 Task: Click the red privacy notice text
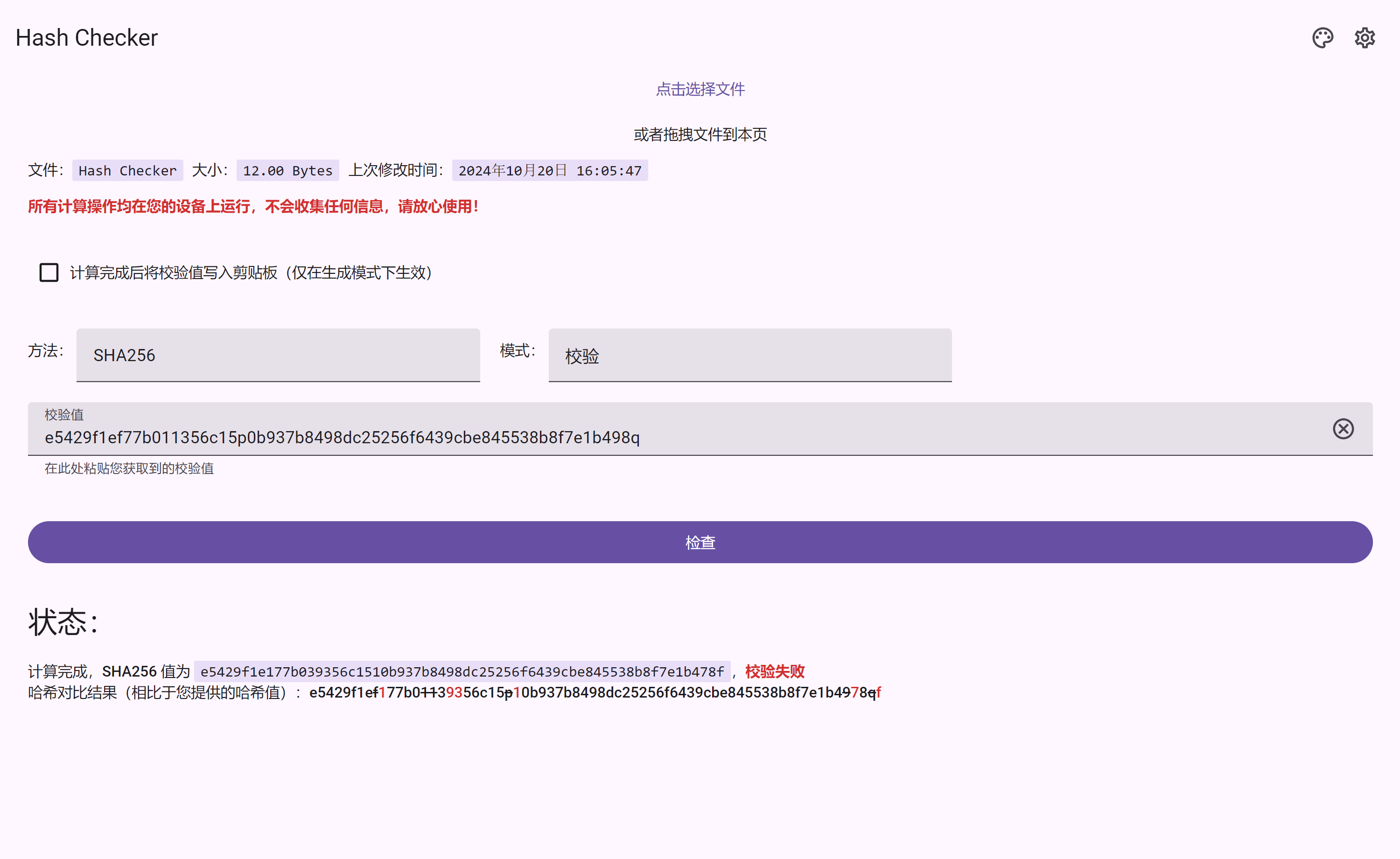pos(253,206)
